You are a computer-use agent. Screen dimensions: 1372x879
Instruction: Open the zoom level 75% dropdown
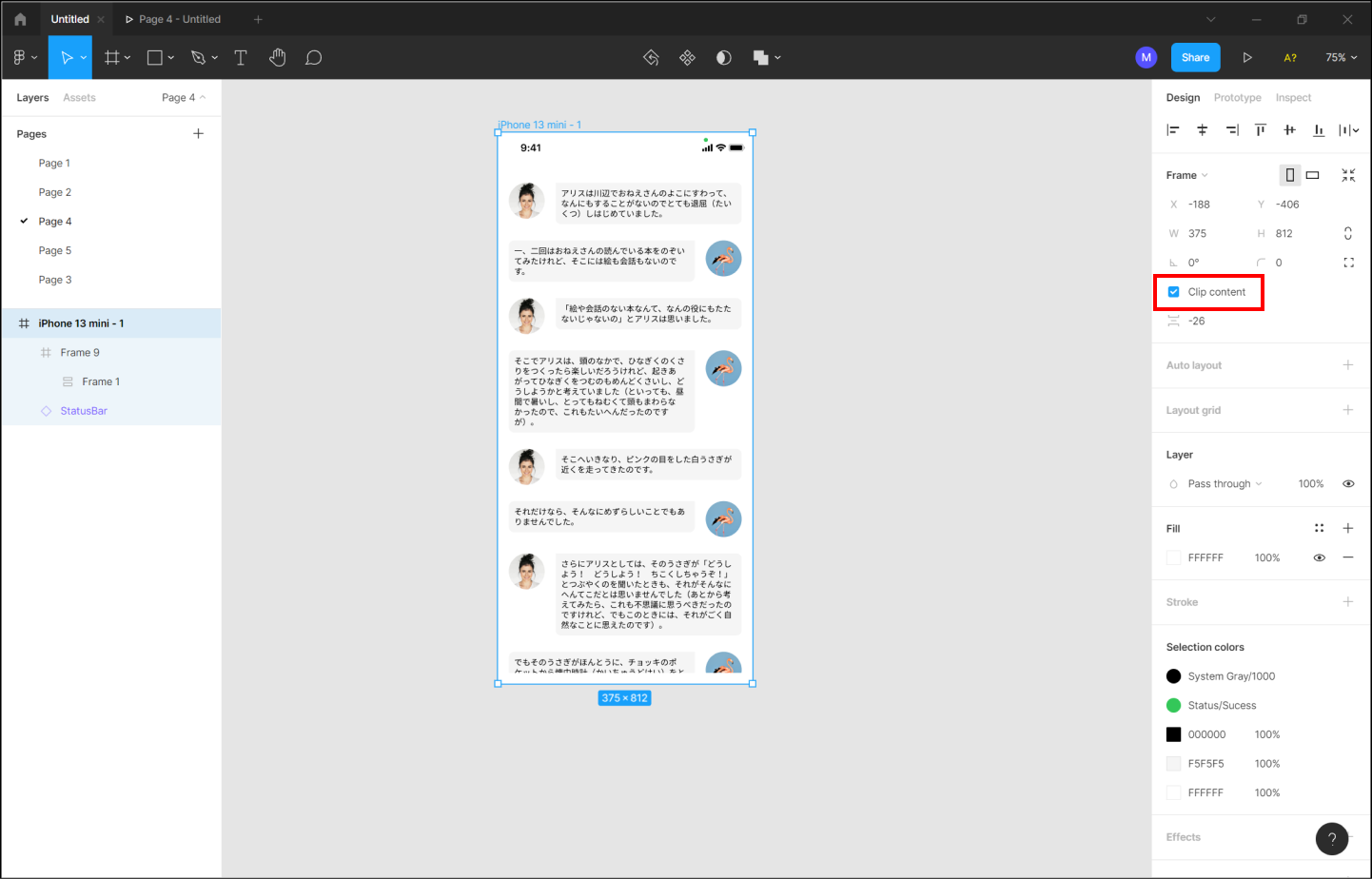click(1341, 58)
